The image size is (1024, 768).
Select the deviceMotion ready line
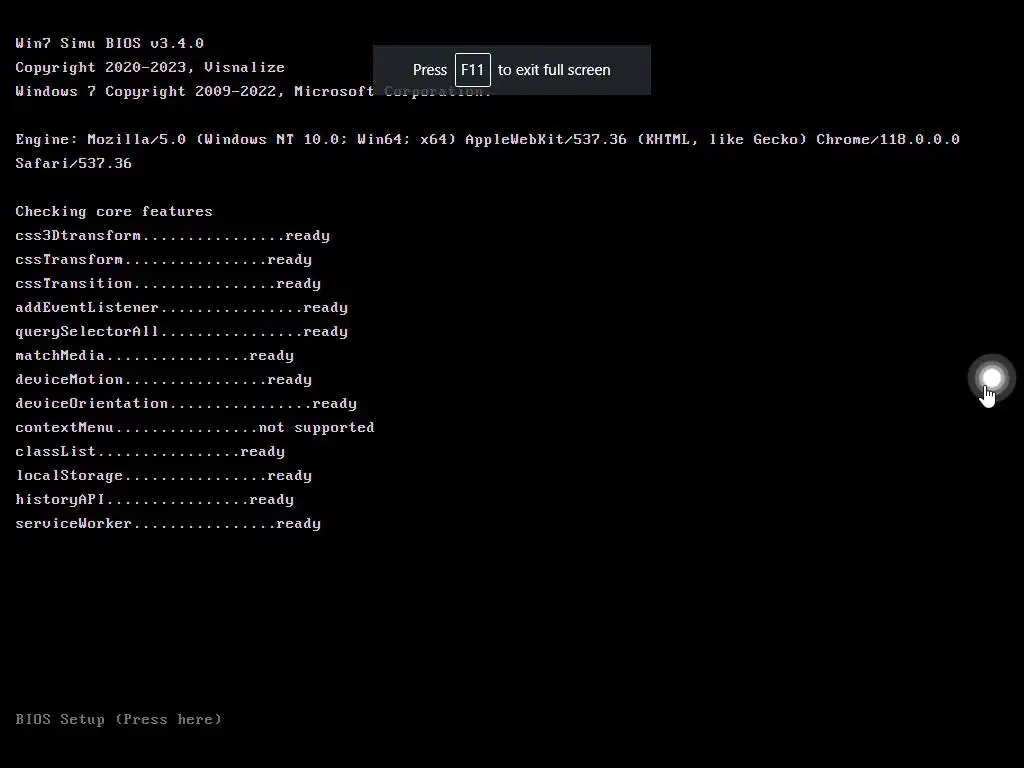163,379
